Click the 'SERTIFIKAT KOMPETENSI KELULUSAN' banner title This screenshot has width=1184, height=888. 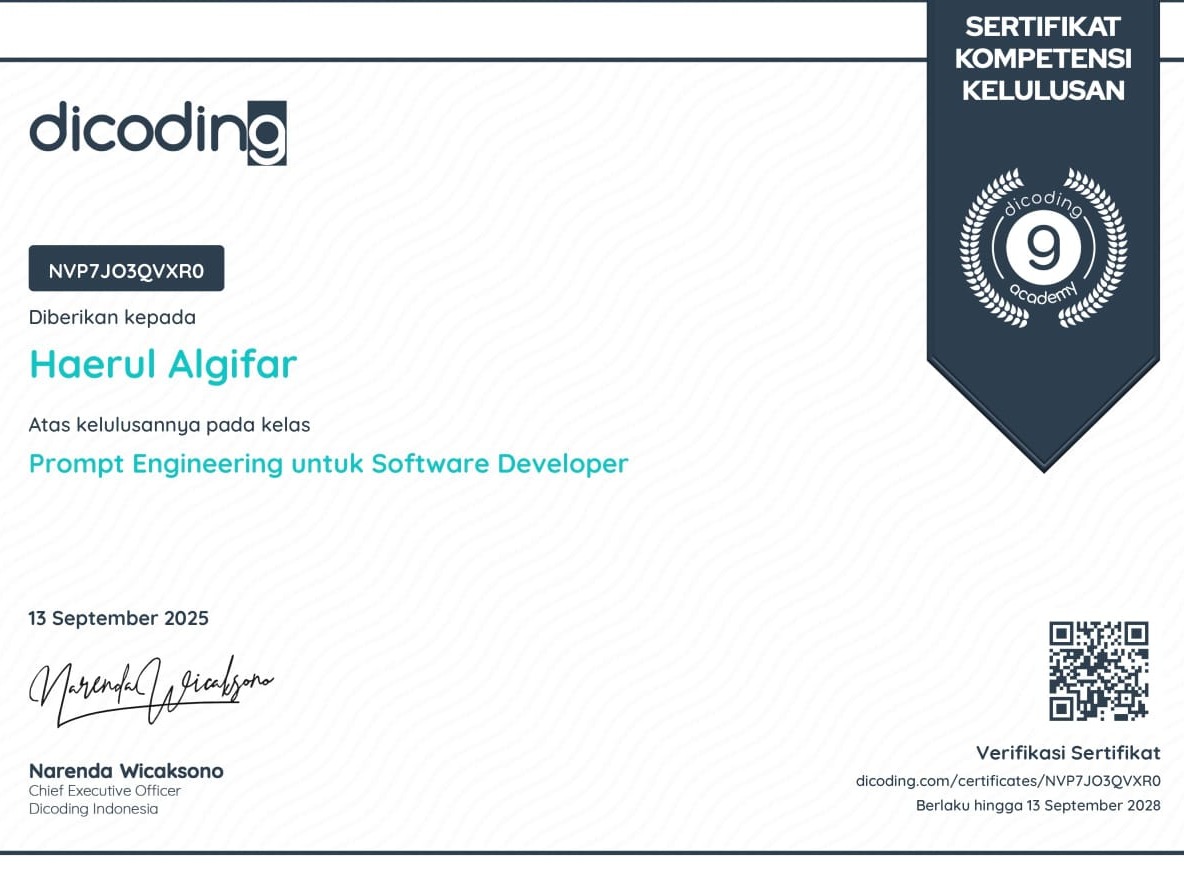click(x=1043, y=59)
